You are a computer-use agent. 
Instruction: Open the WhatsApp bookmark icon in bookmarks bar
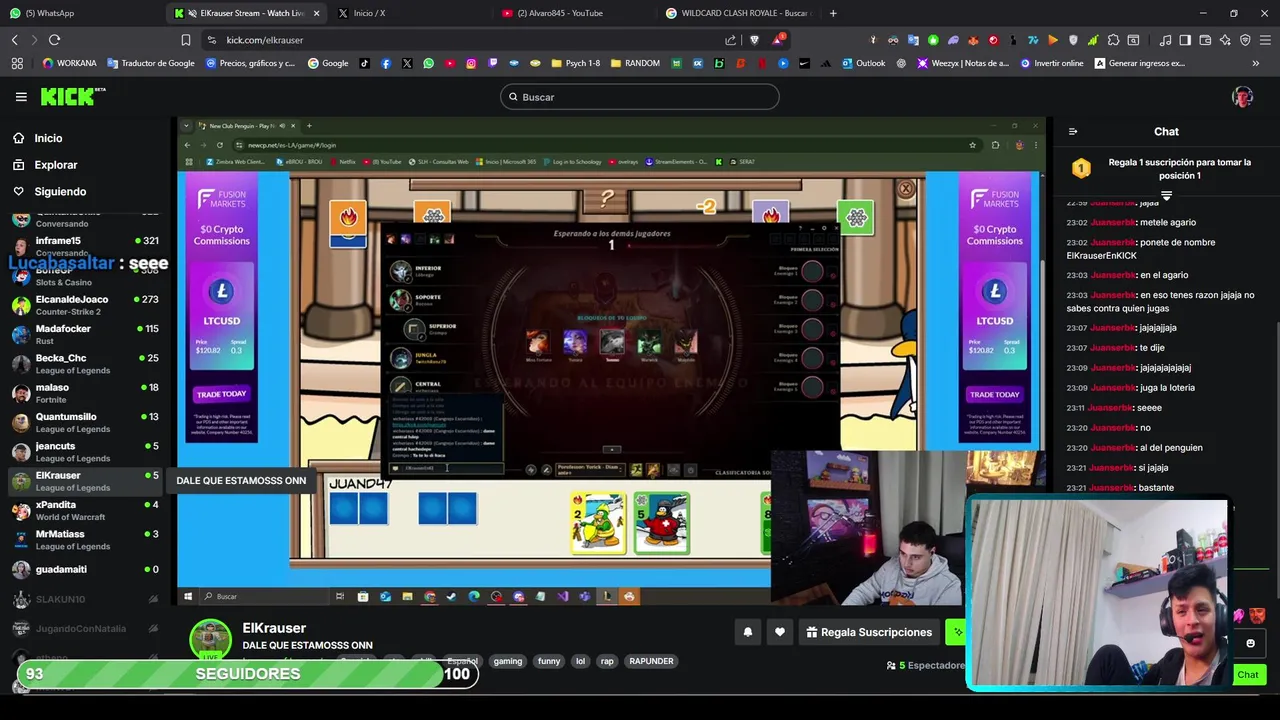tap(429, 63)
